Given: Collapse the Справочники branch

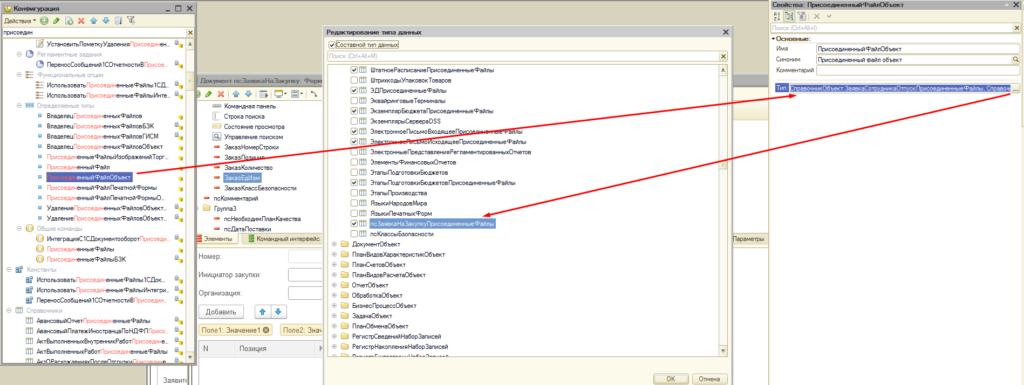Looking at the screenshot, I should 8,311.
